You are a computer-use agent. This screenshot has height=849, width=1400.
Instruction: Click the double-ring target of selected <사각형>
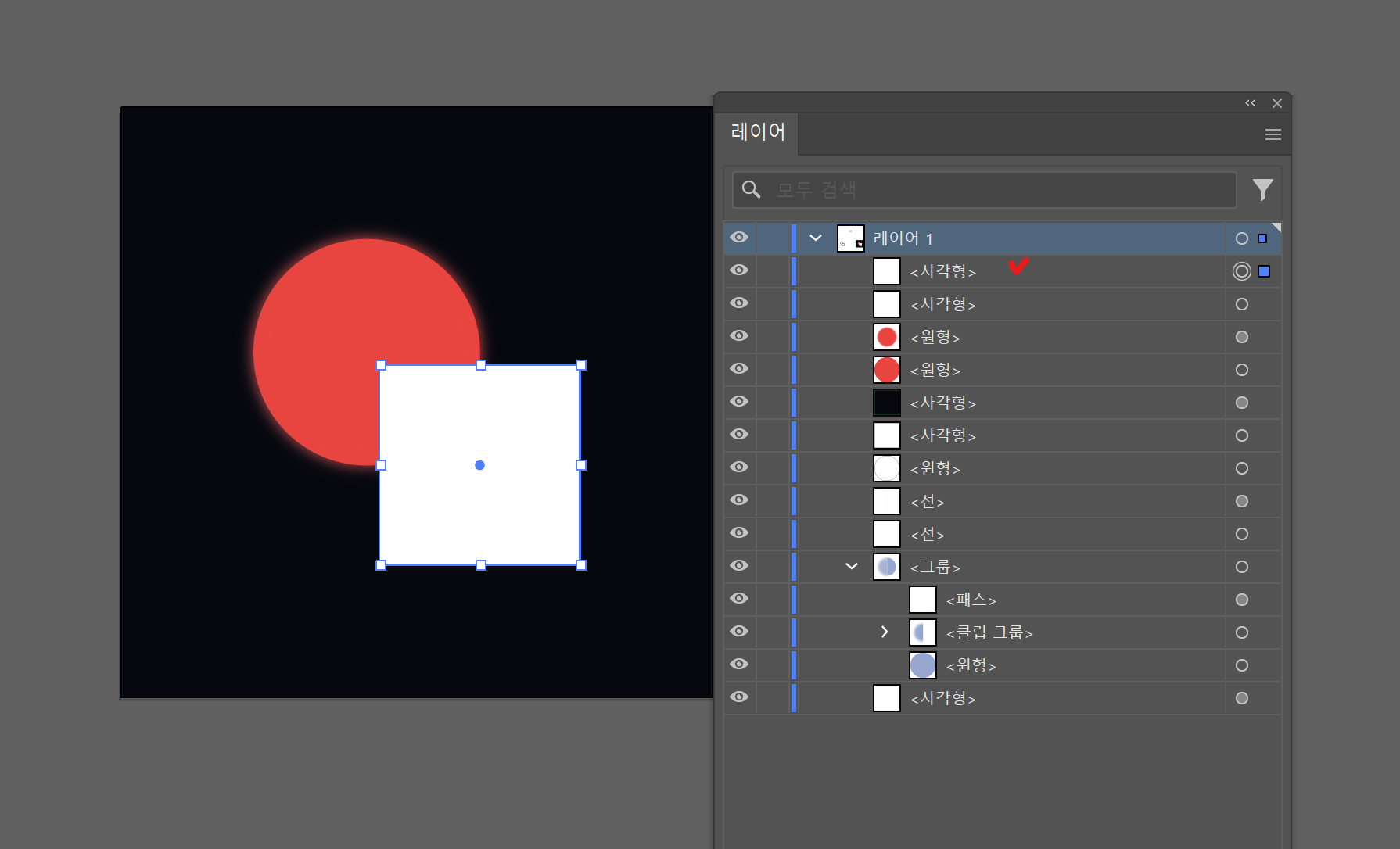click(x=1242, y=271)
